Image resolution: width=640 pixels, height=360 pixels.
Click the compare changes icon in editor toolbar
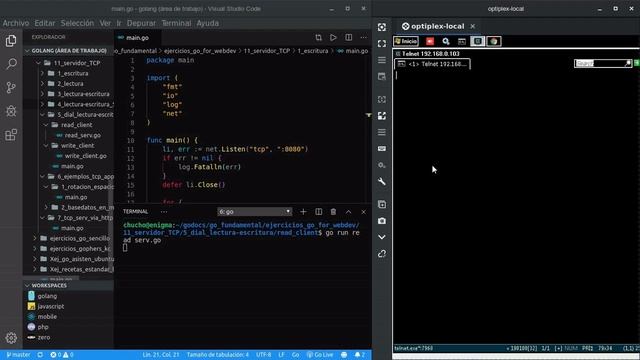click(318, 38)
